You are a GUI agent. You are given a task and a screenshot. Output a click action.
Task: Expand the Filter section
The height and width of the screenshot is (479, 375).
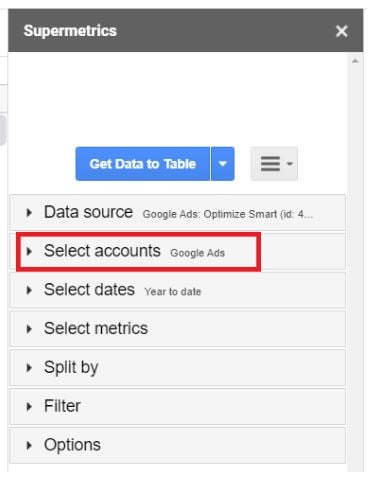tap(178, 406)
